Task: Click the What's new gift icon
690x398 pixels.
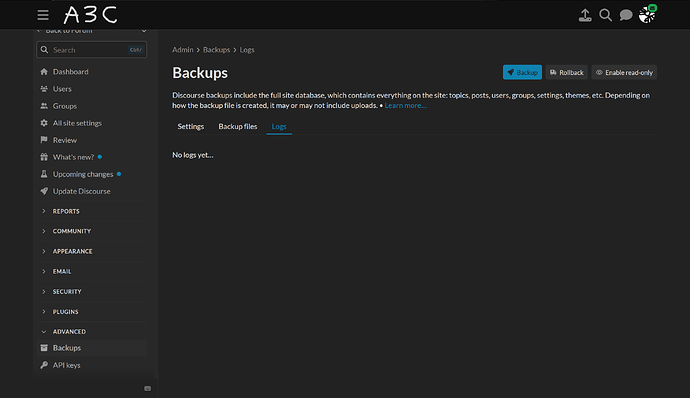Action: click(44, 157)
